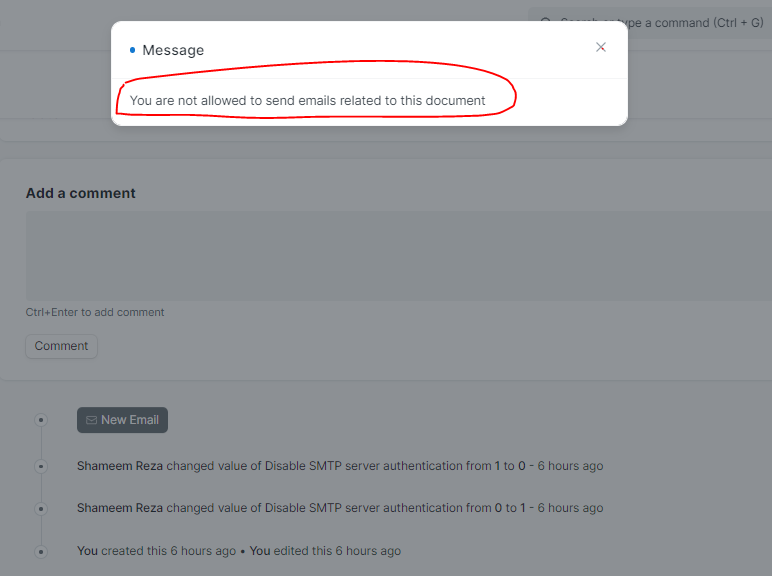Viewport: 772px width, 576px height.
Task: Click the You edited this 6 hours ago text
Action: click(x=325, y=551)
